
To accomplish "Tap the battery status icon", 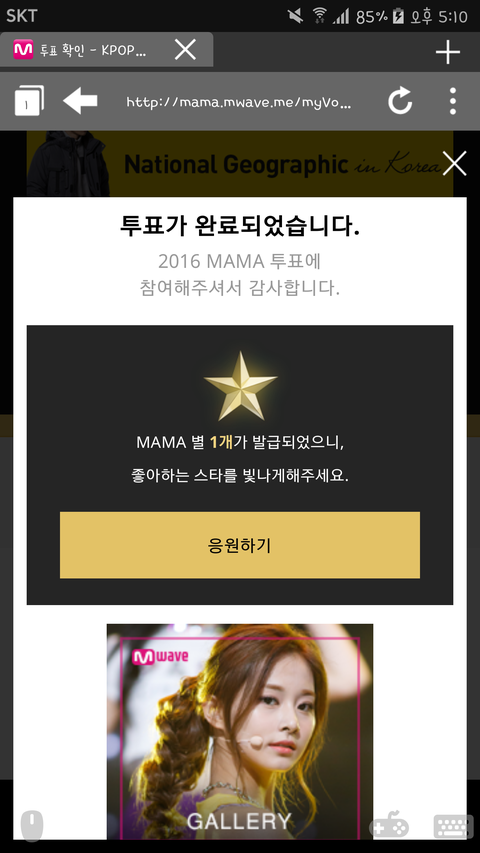I will [398, 16].
